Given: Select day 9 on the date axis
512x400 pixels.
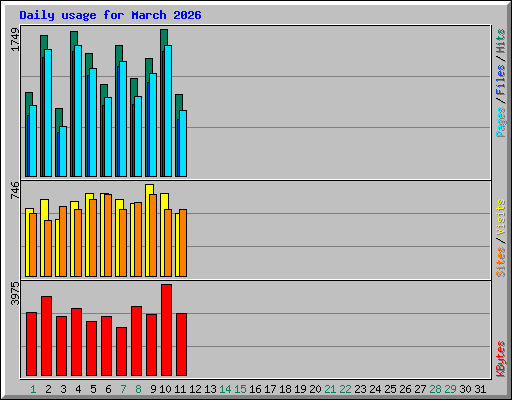Looking at the screenshot, I should tap(153, 389).
